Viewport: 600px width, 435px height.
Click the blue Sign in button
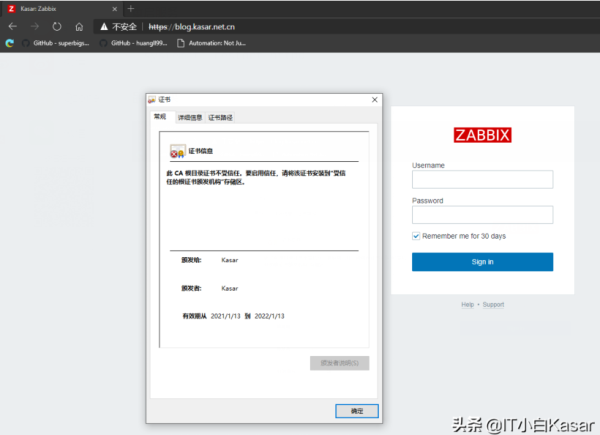482,262
